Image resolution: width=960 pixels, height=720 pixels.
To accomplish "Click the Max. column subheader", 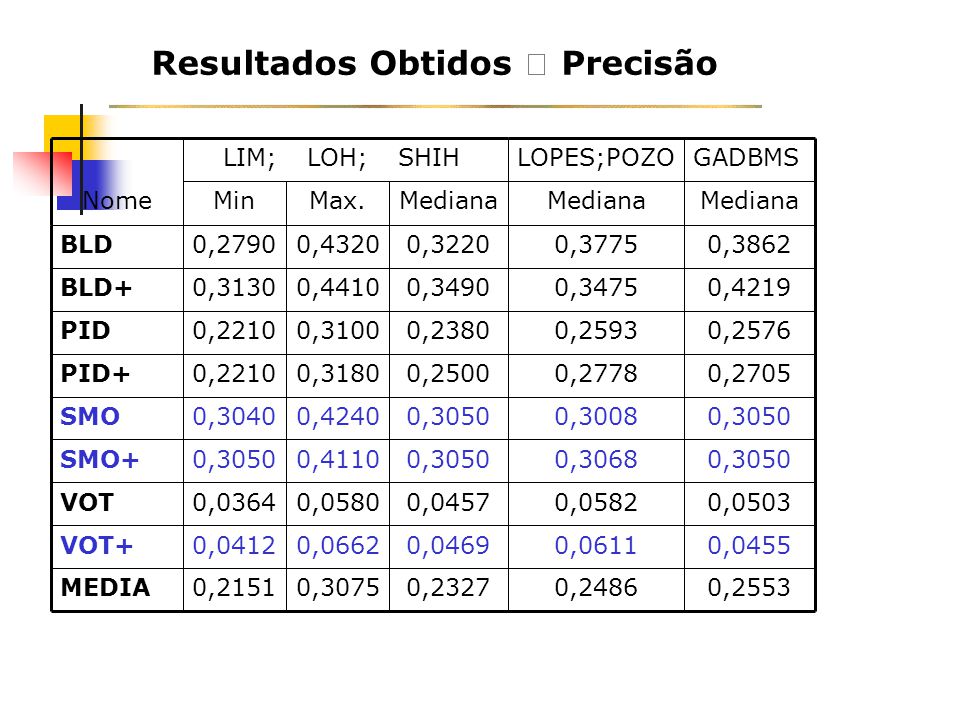I will click(x=338, y=203).
